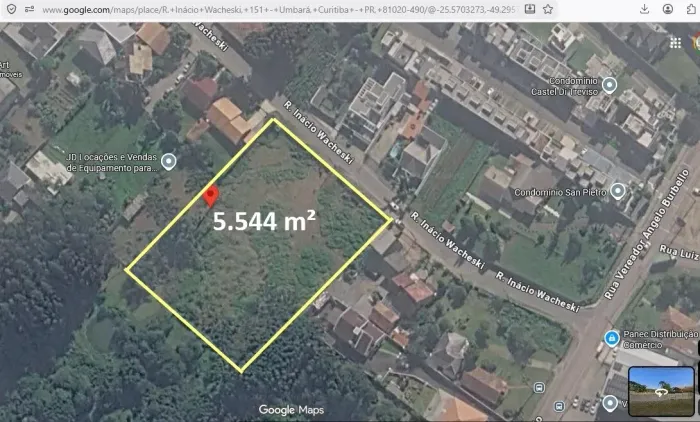Open the browser extensions icon

click(x=691, y=9)
